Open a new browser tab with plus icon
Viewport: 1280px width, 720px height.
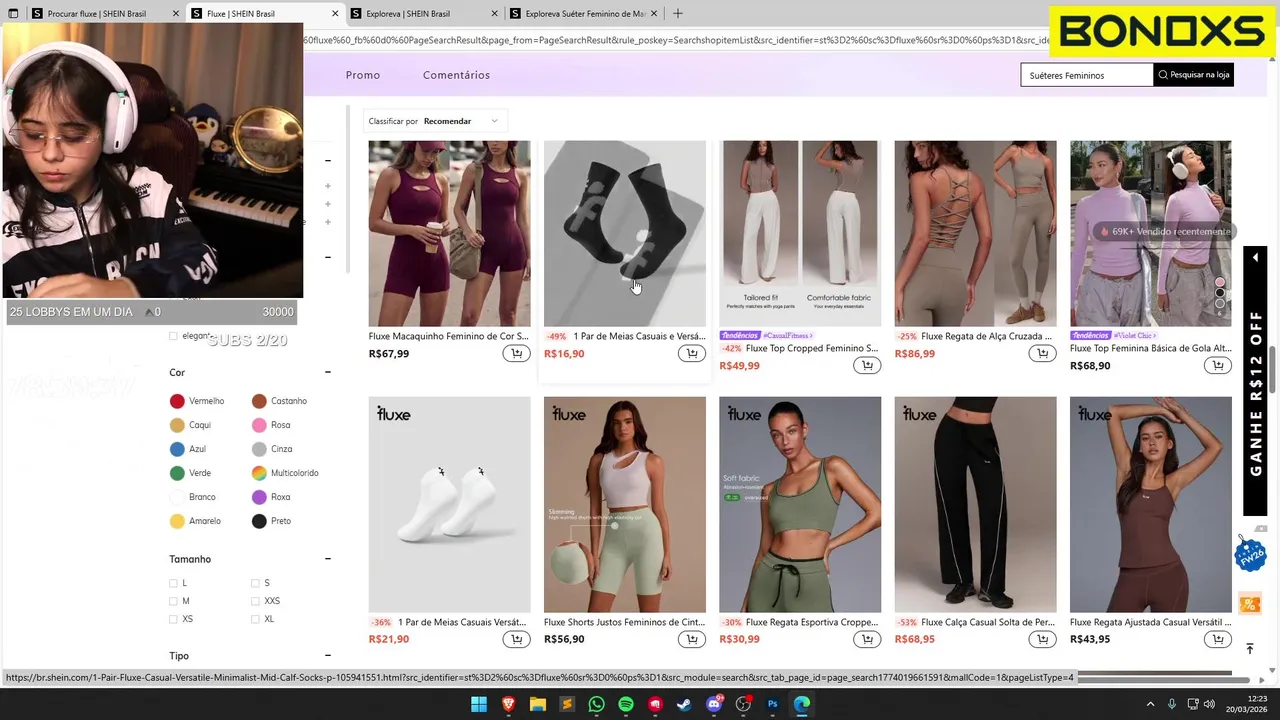pos(678,14)
